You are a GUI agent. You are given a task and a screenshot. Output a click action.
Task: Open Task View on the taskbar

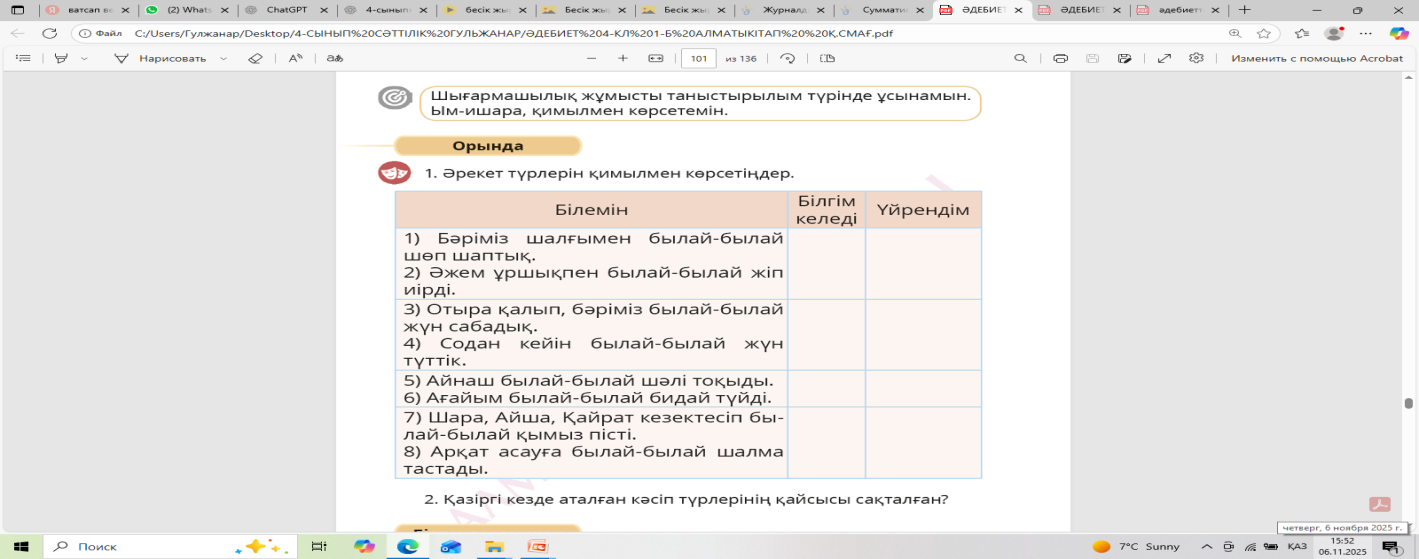click(x=319, y=546)
